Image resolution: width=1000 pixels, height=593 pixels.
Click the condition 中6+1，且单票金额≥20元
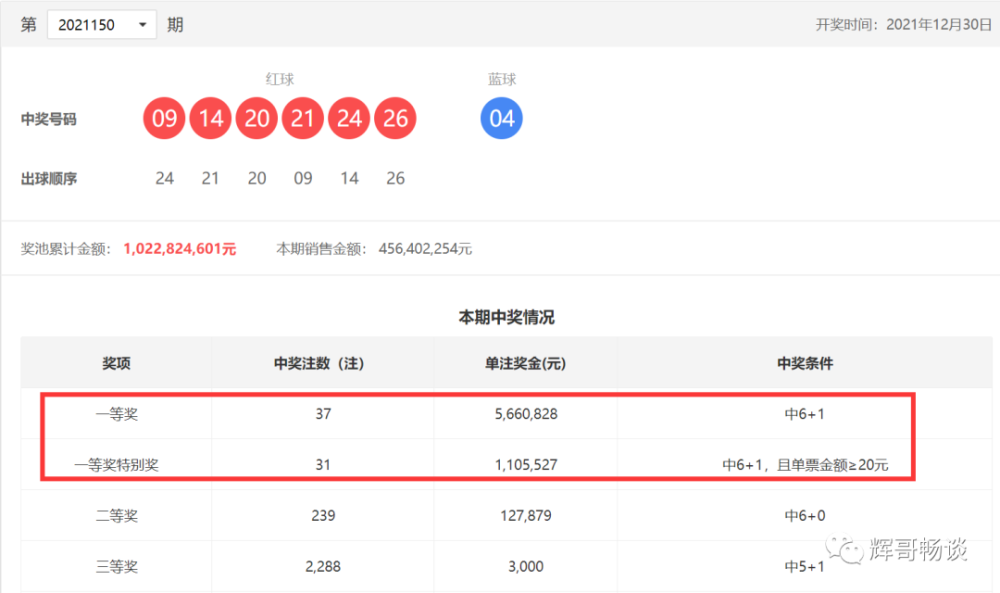point(805,465)
